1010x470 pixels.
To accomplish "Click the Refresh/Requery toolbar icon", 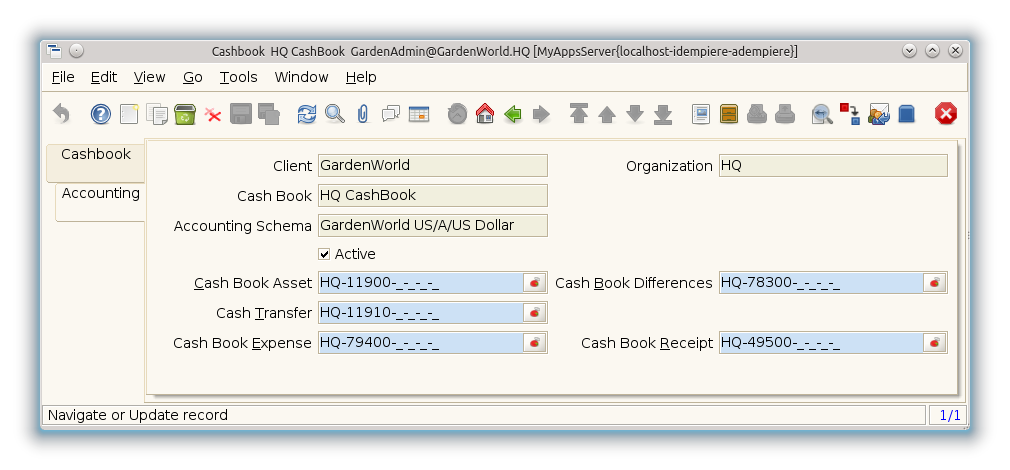I will 307,114.
